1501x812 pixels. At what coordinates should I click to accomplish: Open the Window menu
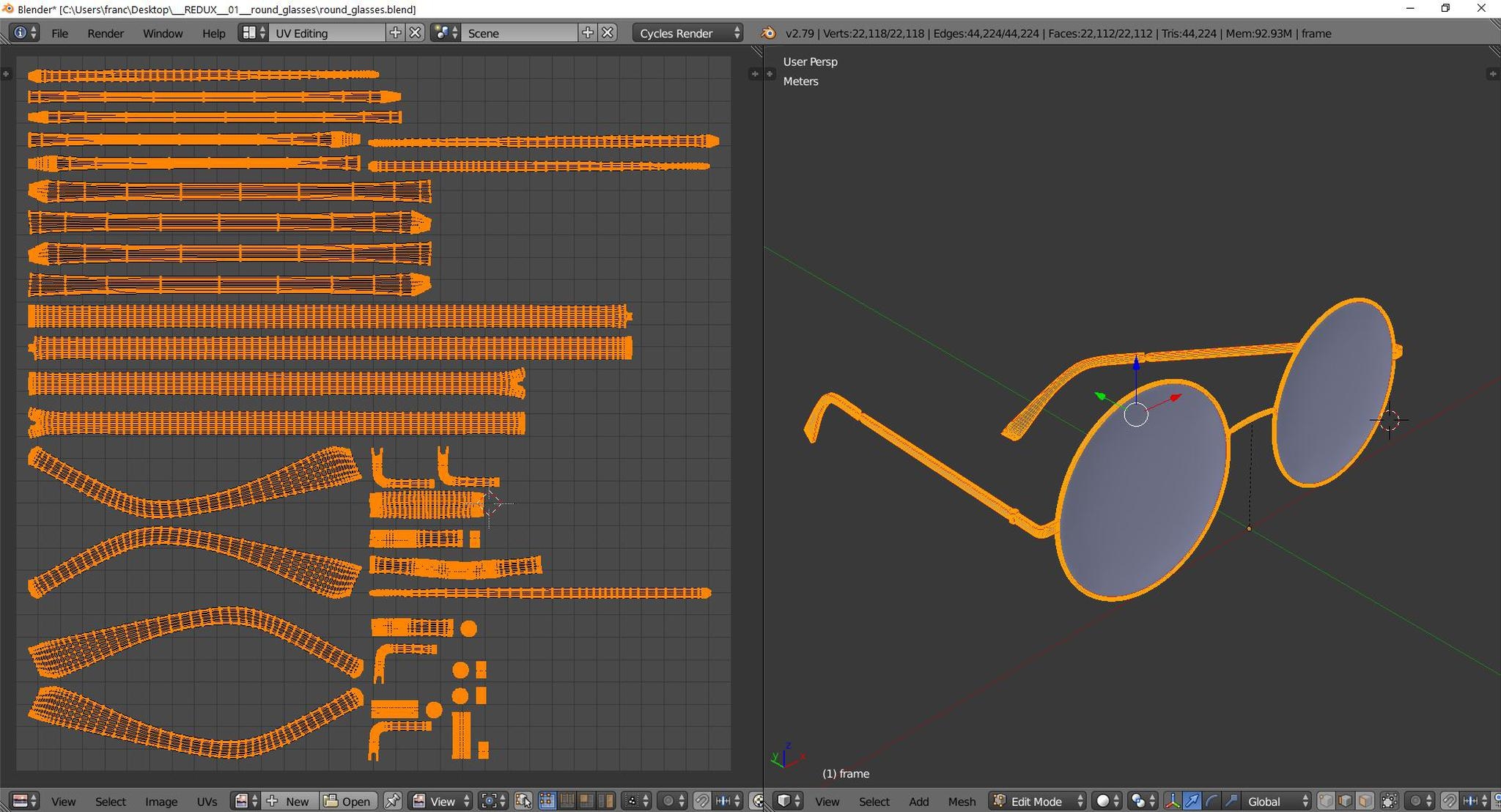(x=163, y=33)
